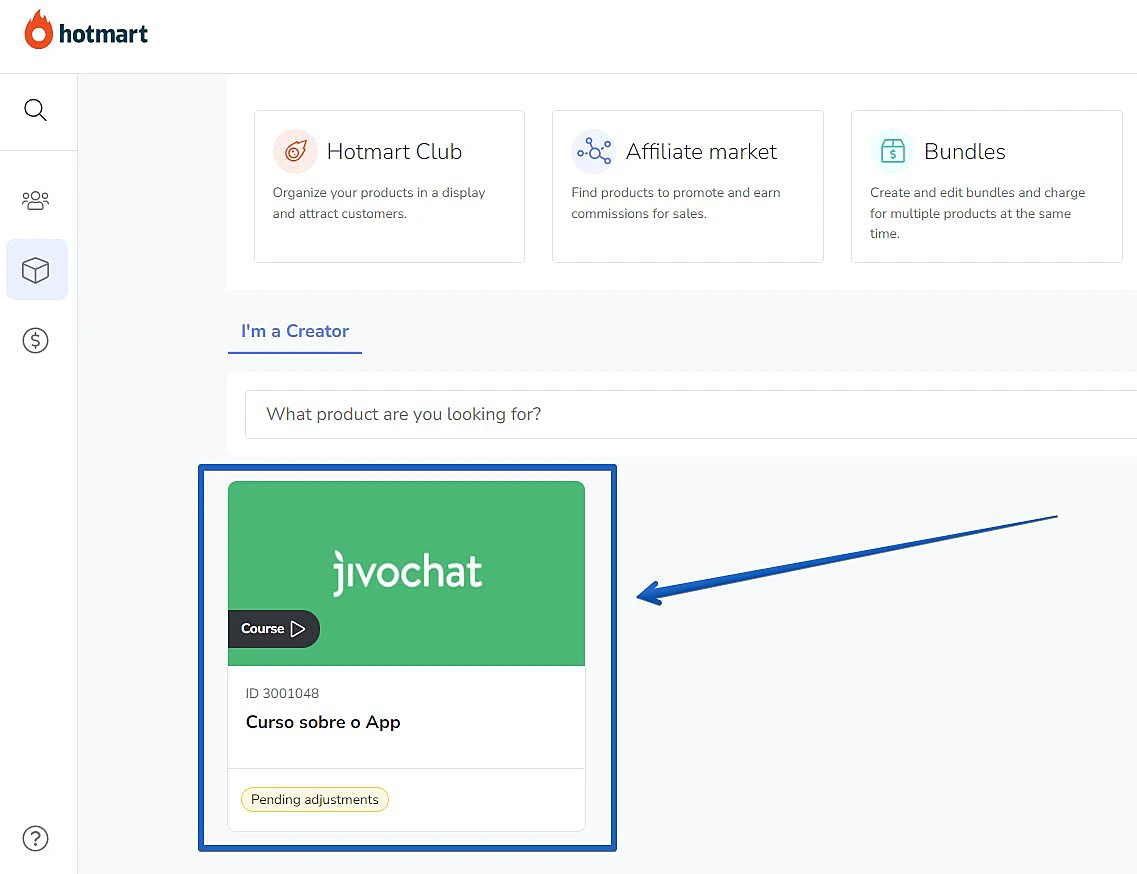Viewport: 1137px width, 874px height.
Task: Open the Affiliate market card title
Action: [x=701, y=152]
